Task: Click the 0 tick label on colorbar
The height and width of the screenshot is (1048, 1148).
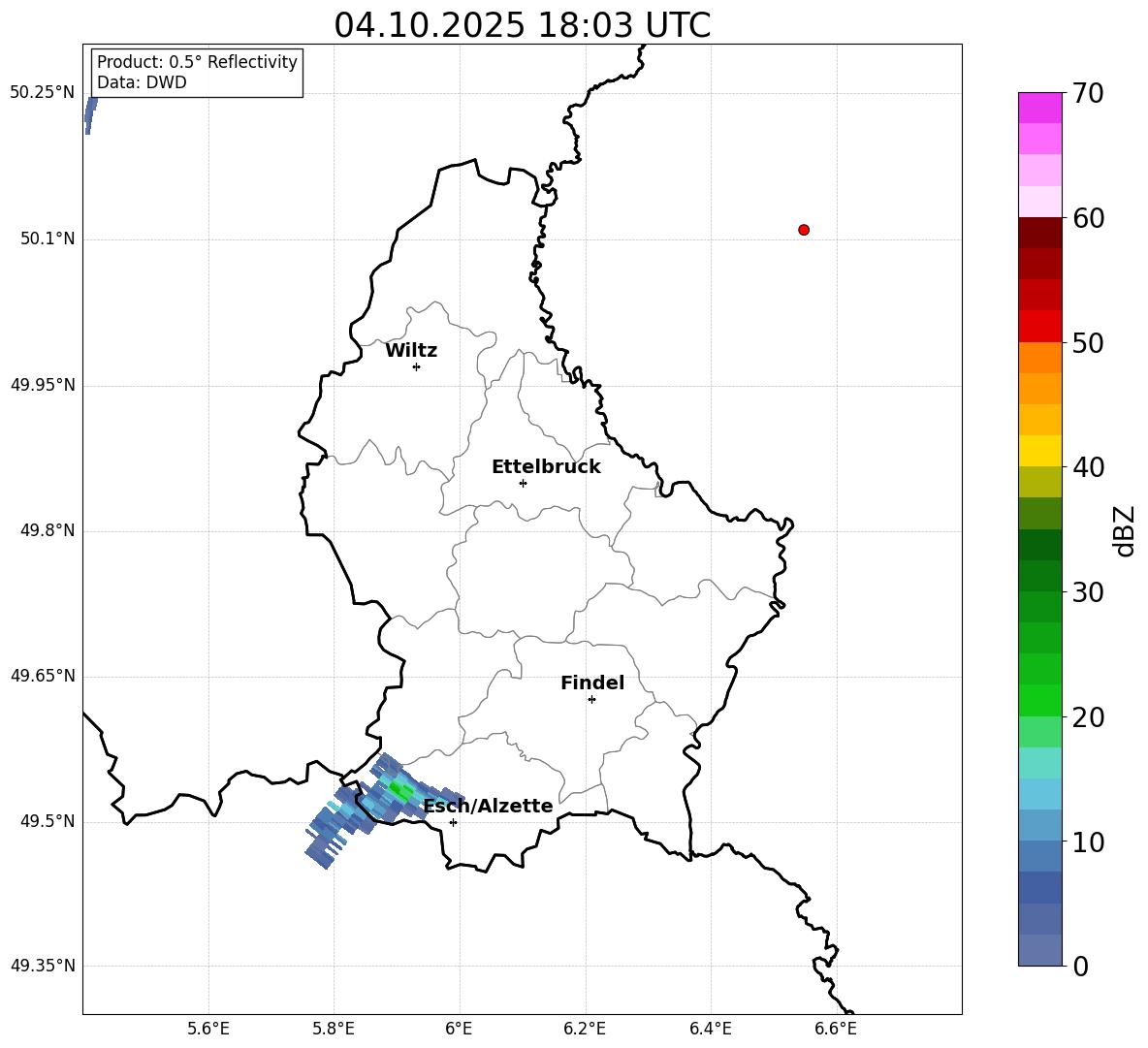Action: [1080, 966]
